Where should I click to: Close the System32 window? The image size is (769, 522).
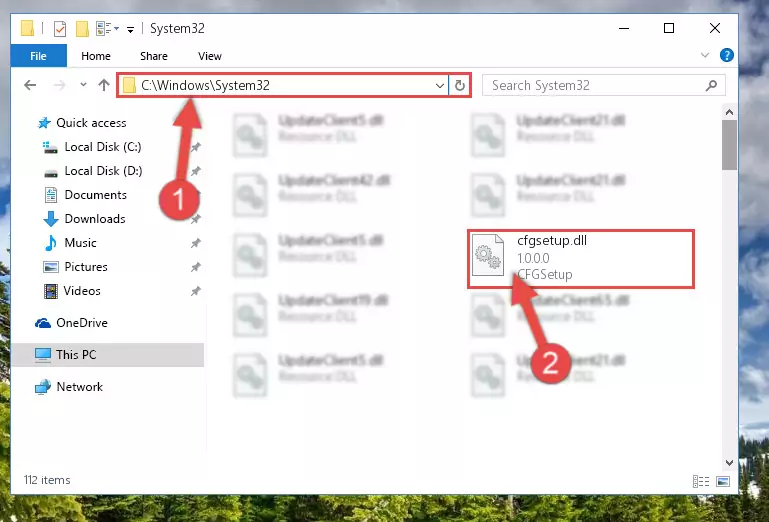[x=715, y=28]
